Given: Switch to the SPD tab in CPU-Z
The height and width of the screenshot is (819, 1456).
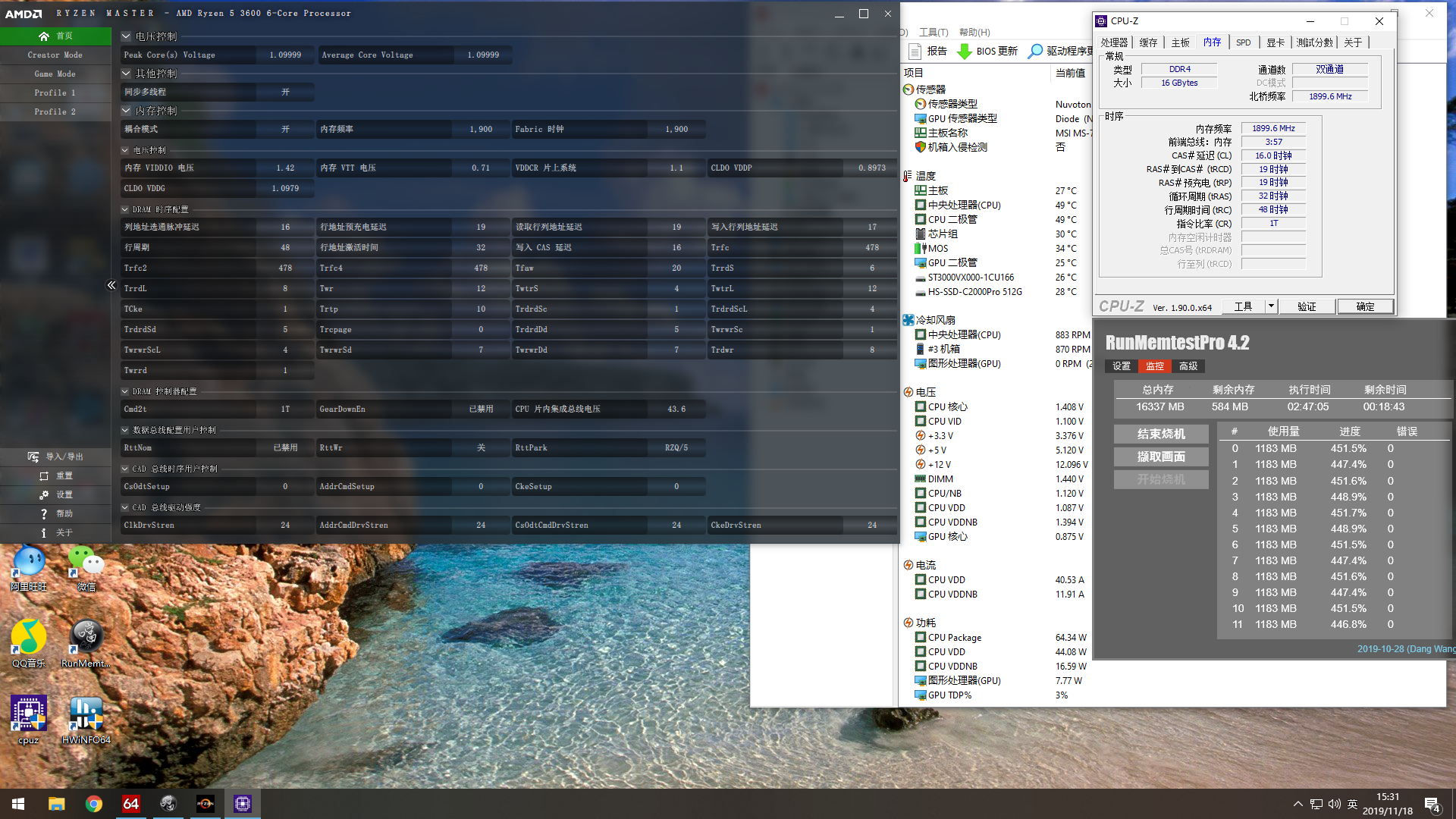Looking at the screenshot, I should 1244,42.
